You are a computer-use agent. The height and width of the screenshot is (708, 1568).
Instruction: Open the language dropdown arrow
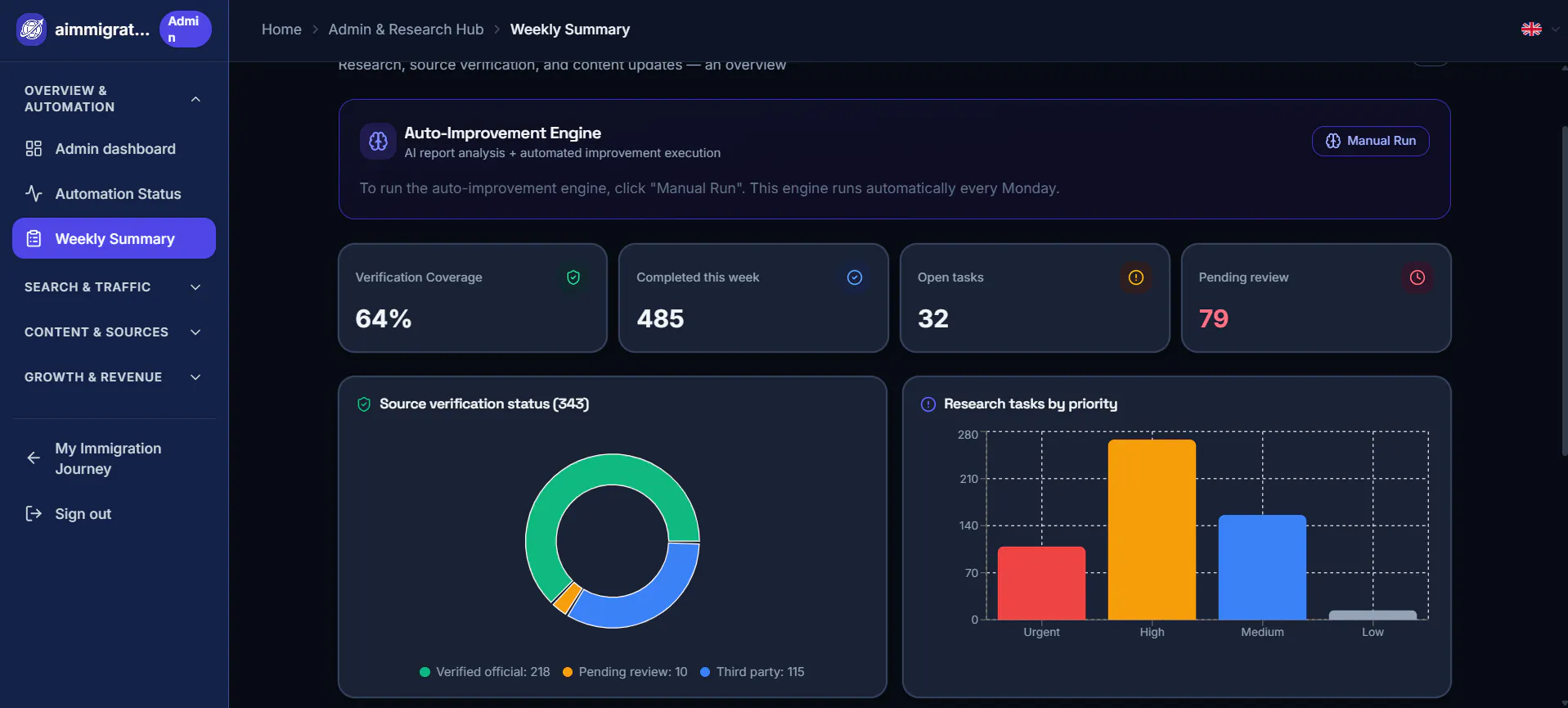pos(1555,29)
